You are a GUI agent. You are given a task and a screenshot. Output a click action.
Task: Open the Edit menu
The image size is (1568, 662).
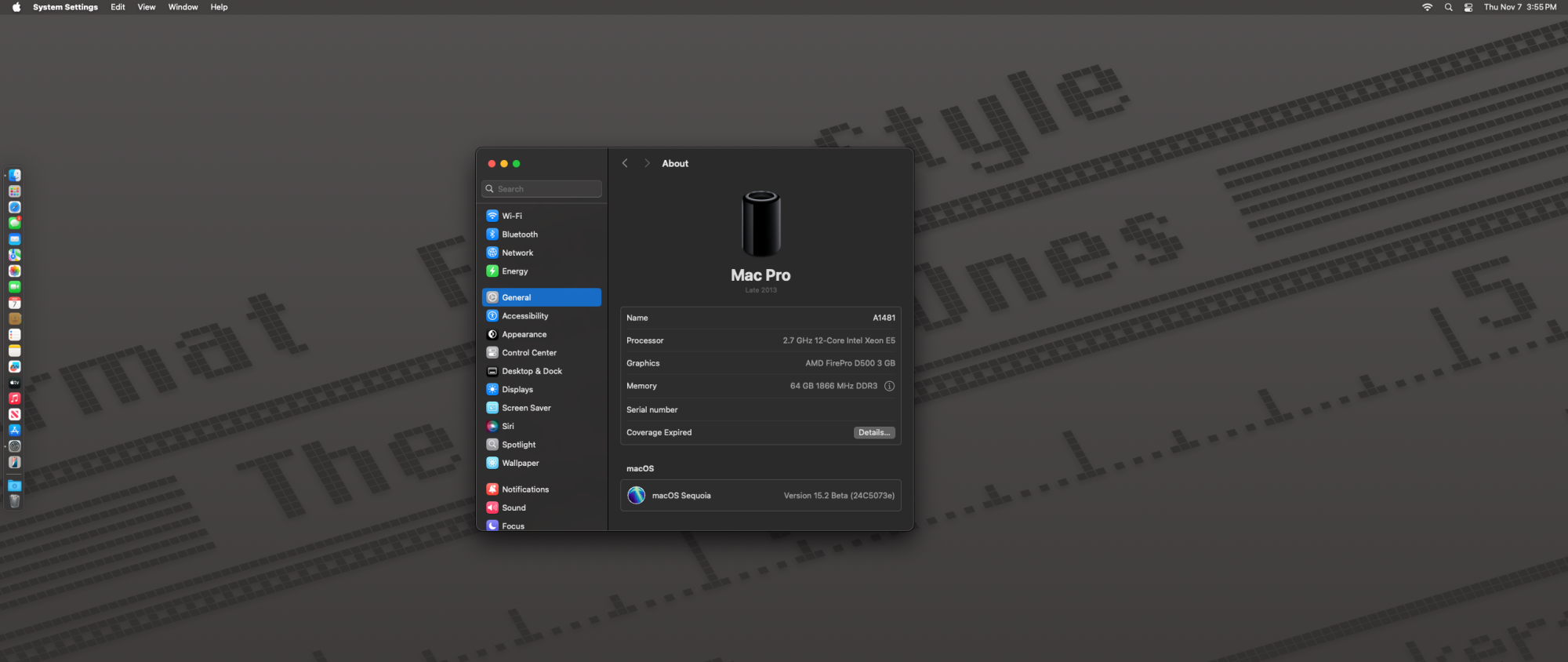click(x=118, y=7)
